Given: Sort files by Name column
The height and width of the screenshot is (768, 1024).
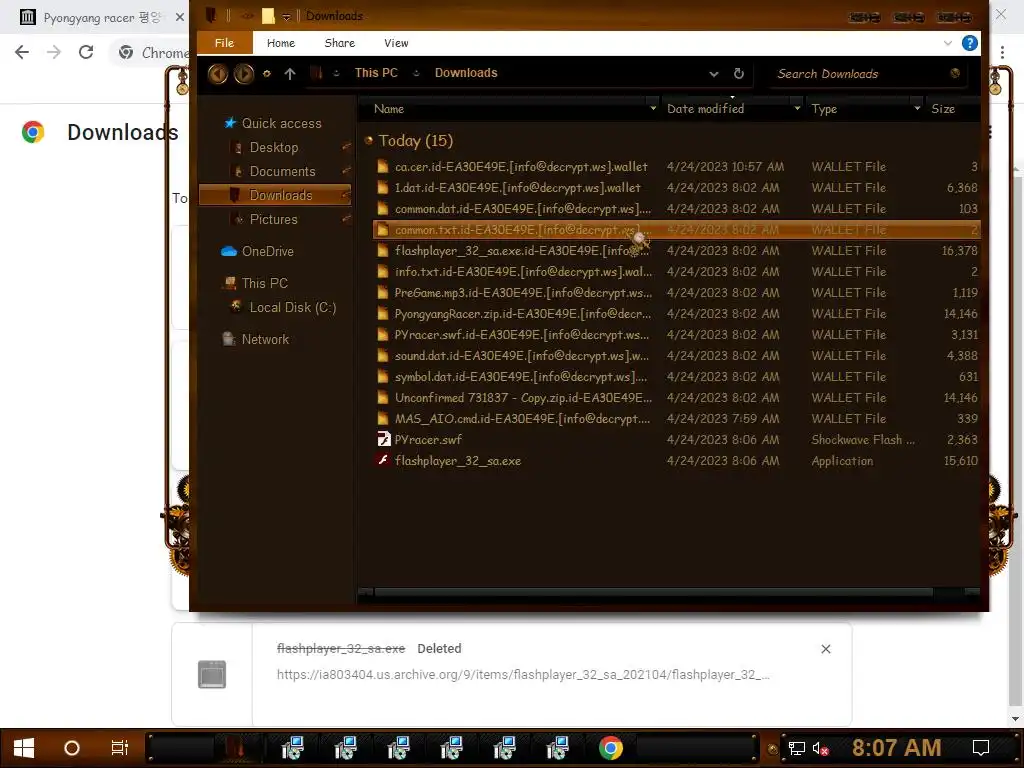Looking at the screenshot, I should (x=389, y=109).
